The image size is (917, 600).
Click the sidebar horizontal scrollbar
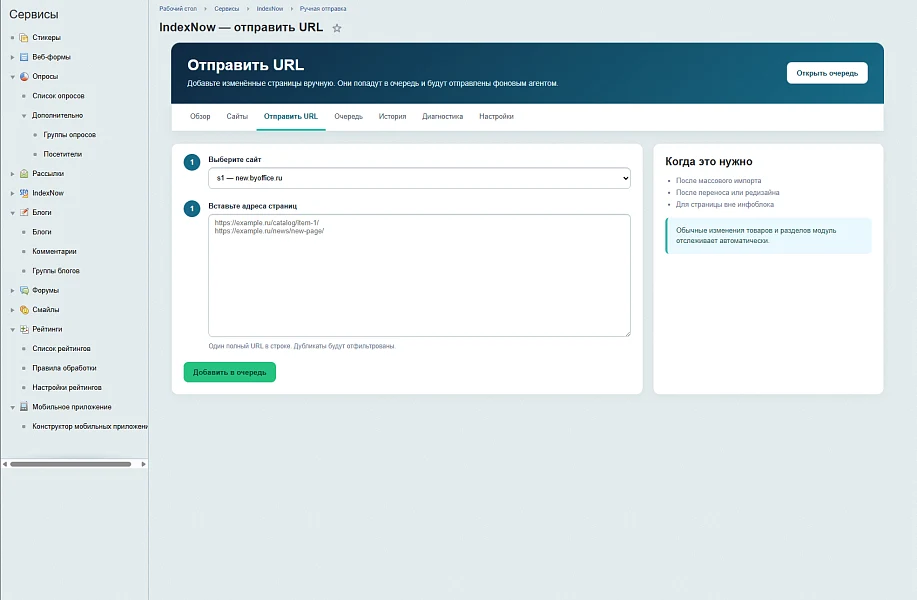pos(71,464)
